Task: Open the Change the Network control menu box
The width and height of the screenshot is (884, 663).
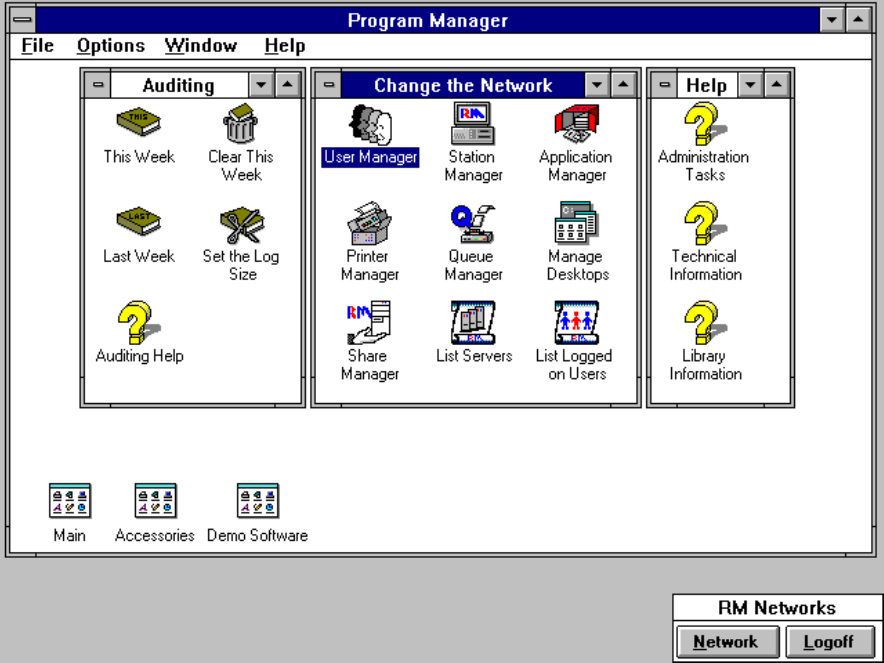Action: [329, 85]
